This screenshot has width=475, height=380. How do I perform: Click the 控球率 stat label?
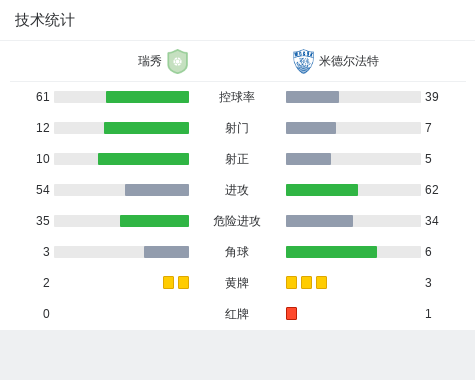point(237,97)
